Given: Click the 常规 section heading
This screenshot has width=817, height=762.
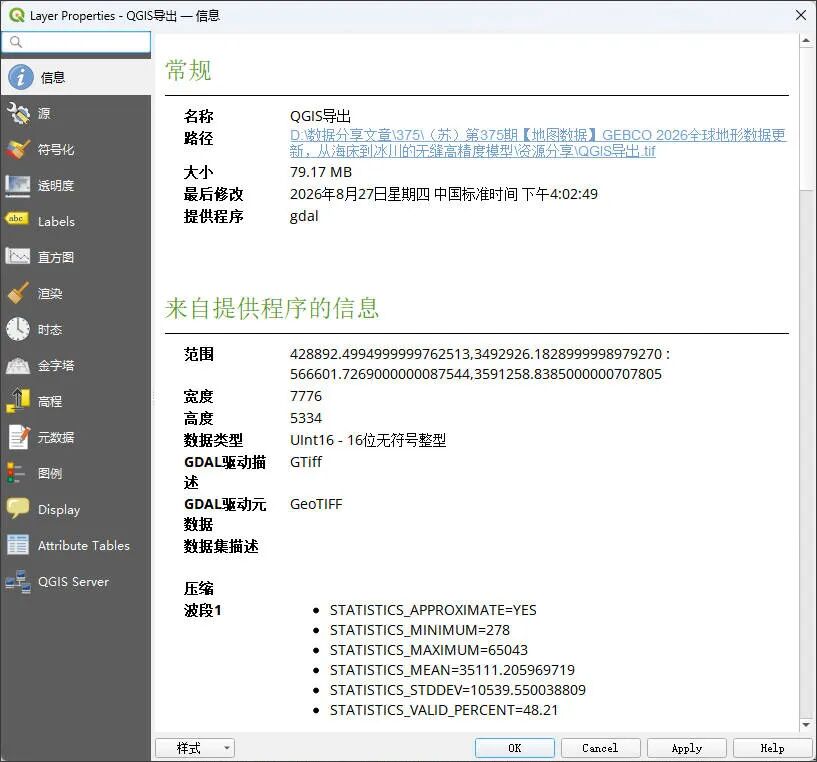Looking at the screenshot, I should [x=188, y=70].
